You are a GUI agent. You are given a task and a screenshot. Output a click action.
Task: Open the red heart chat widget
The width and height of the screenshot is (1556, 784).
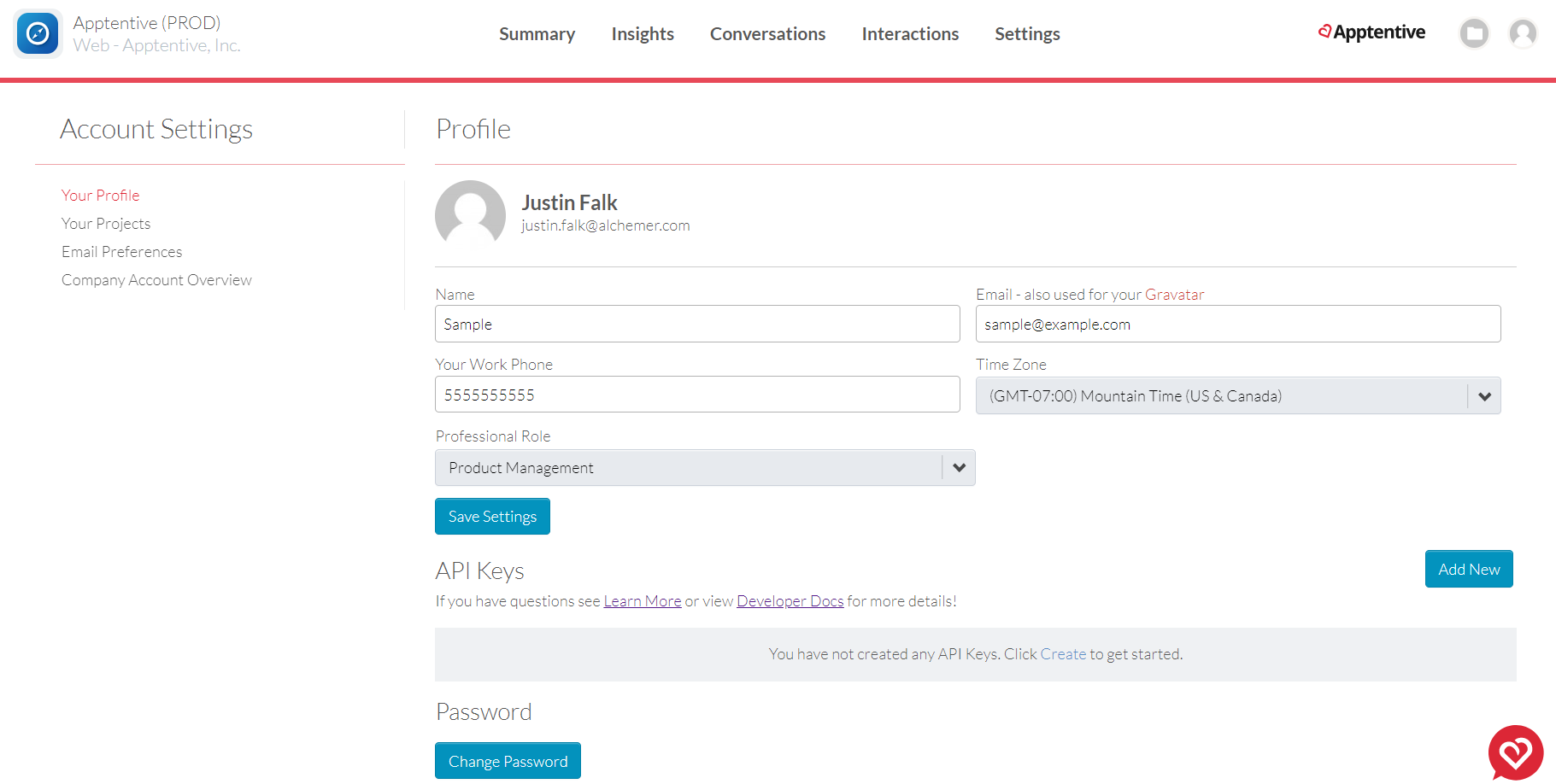[1516, 752]
